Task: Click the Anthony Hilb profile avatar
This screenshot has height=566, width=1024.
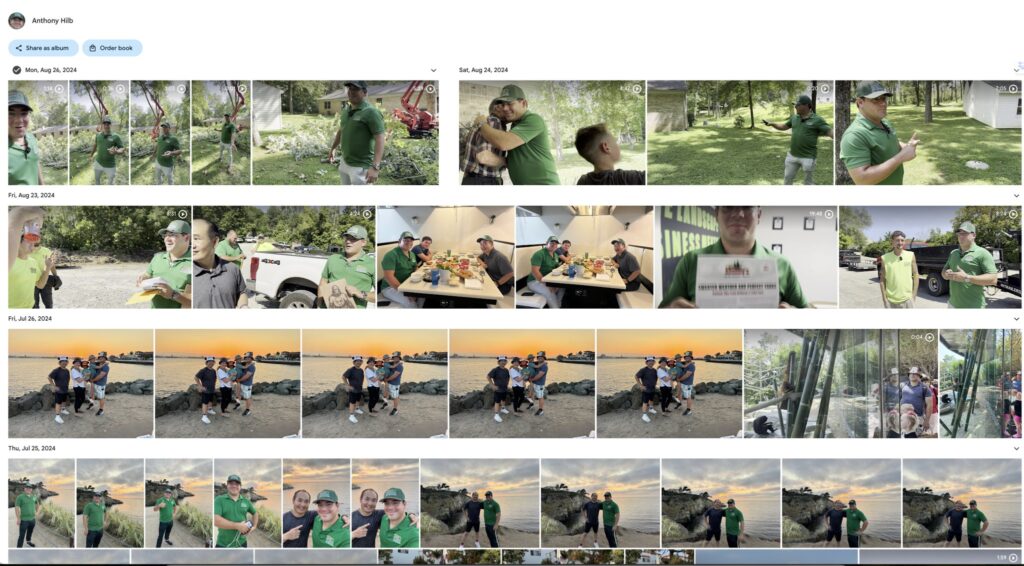Action: click(x=16, y=20)
